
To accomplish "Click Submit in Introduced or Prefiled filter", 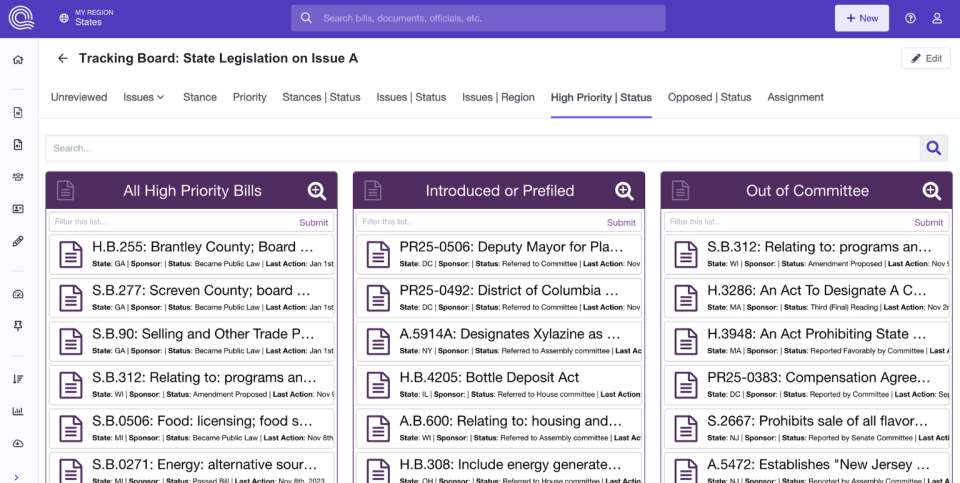I will (x=621, y=222).
